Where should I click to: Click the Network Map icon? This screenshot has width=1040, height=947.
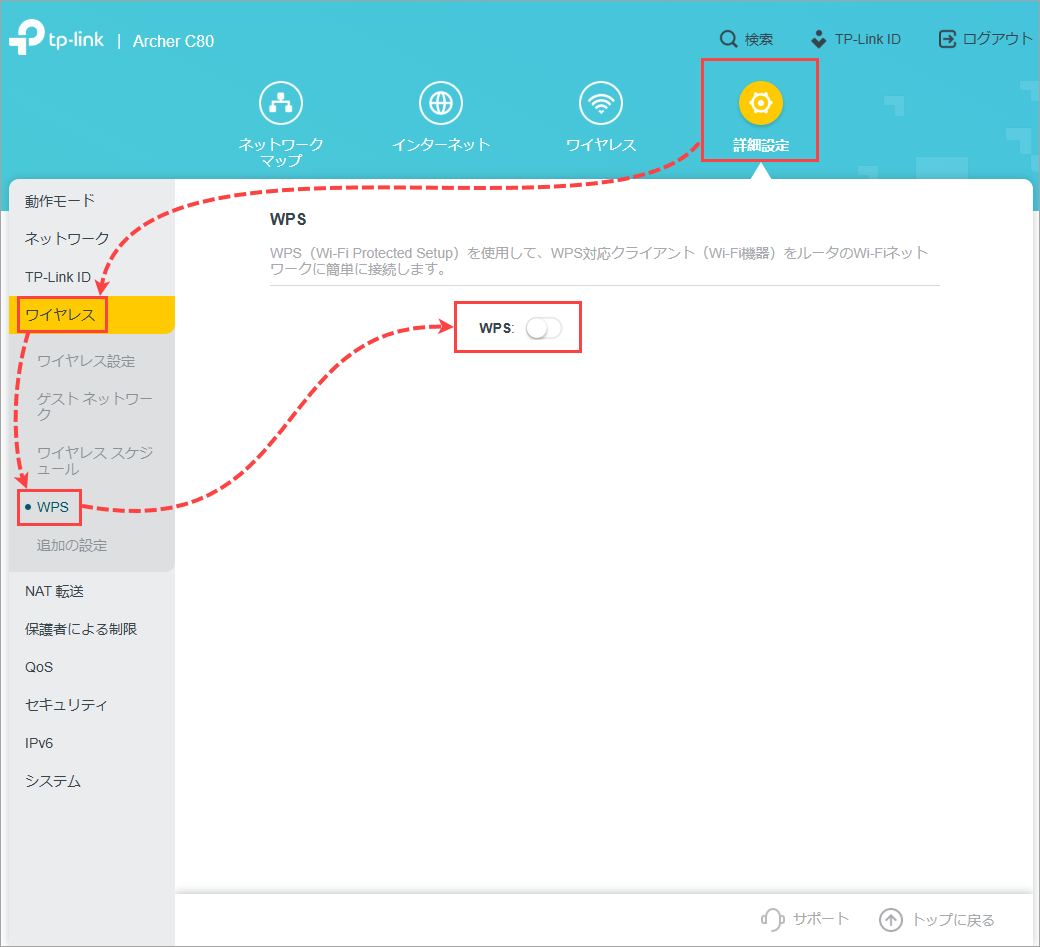[280, 103]
